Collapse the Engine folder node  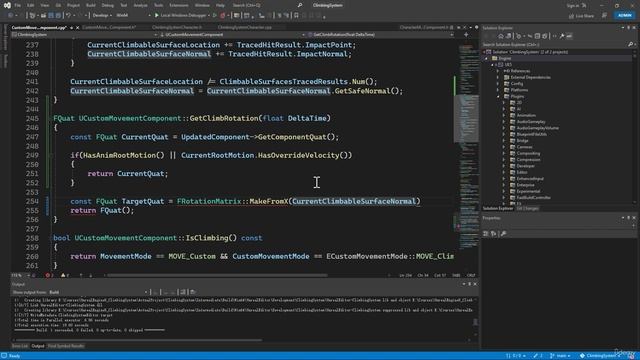[487, 58]
